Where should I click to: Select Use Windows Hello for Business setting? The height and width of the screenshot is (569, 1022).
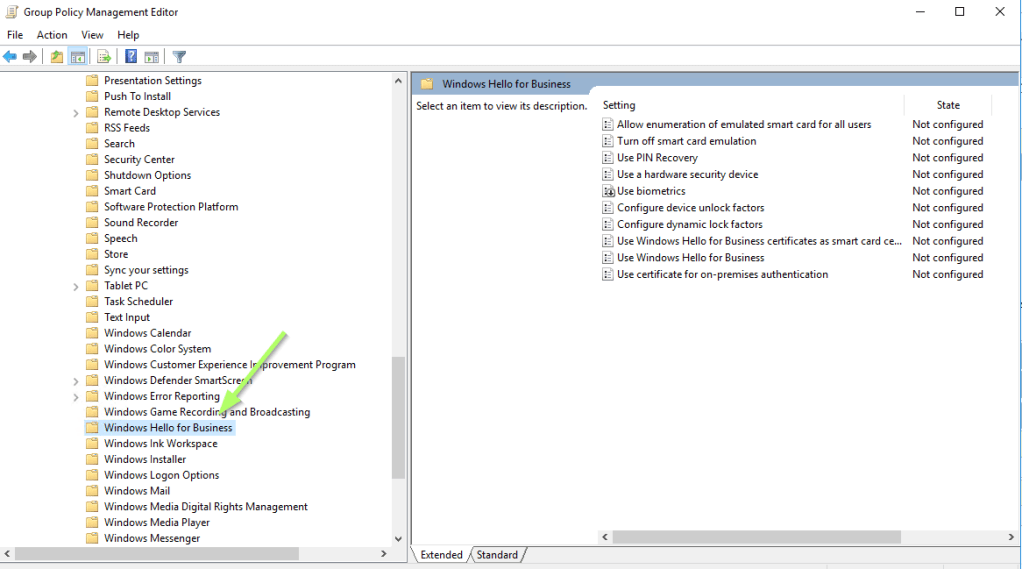(x=690, y=258)
